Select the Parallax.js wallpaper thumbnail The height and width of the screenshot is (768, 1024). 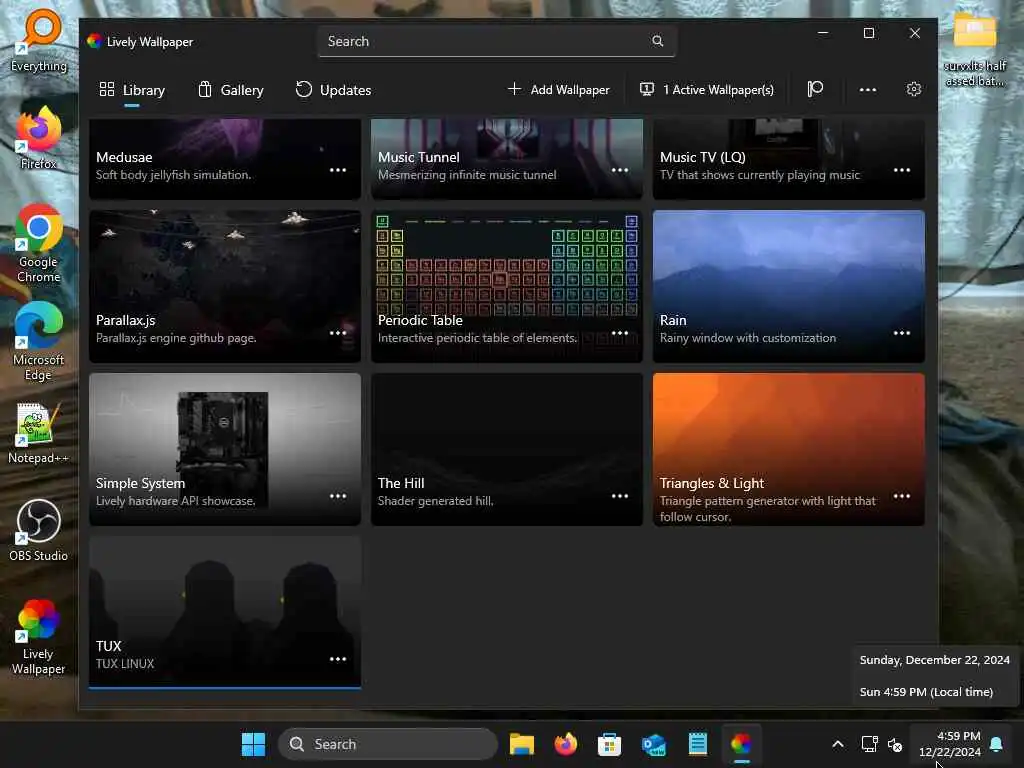coord(225,286)
